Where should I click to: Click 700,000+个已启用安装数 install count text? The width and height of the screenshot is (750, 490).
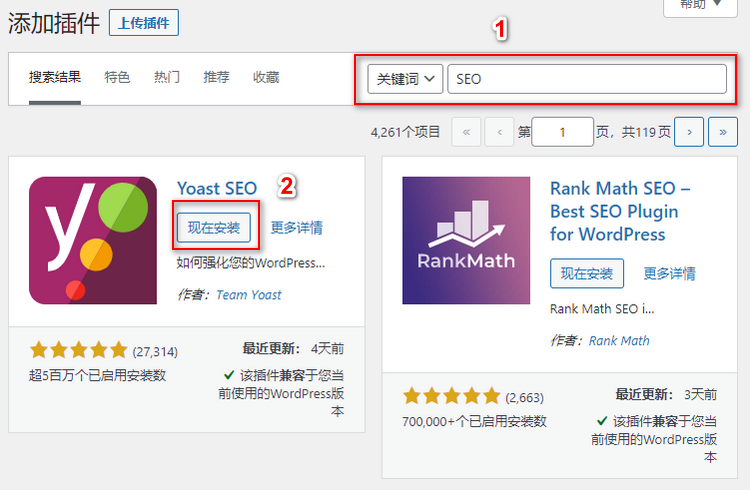[474, 421]
